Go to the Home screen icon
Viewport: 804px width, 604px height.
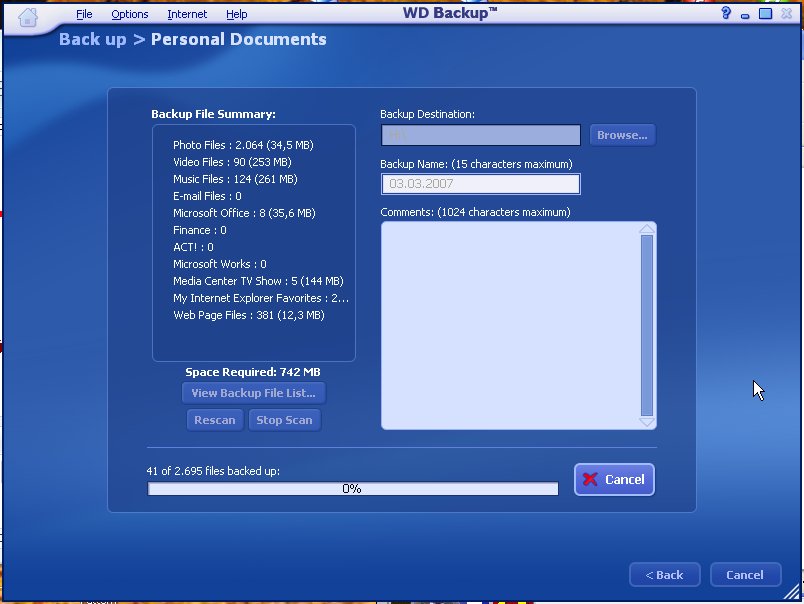tap(28, 17)
